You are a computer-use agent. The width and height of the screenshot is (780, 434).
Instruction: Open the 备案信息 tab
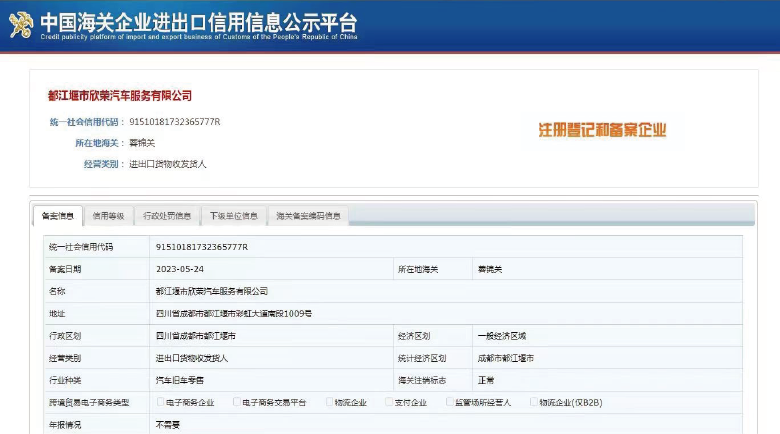[x=57, y=216]
